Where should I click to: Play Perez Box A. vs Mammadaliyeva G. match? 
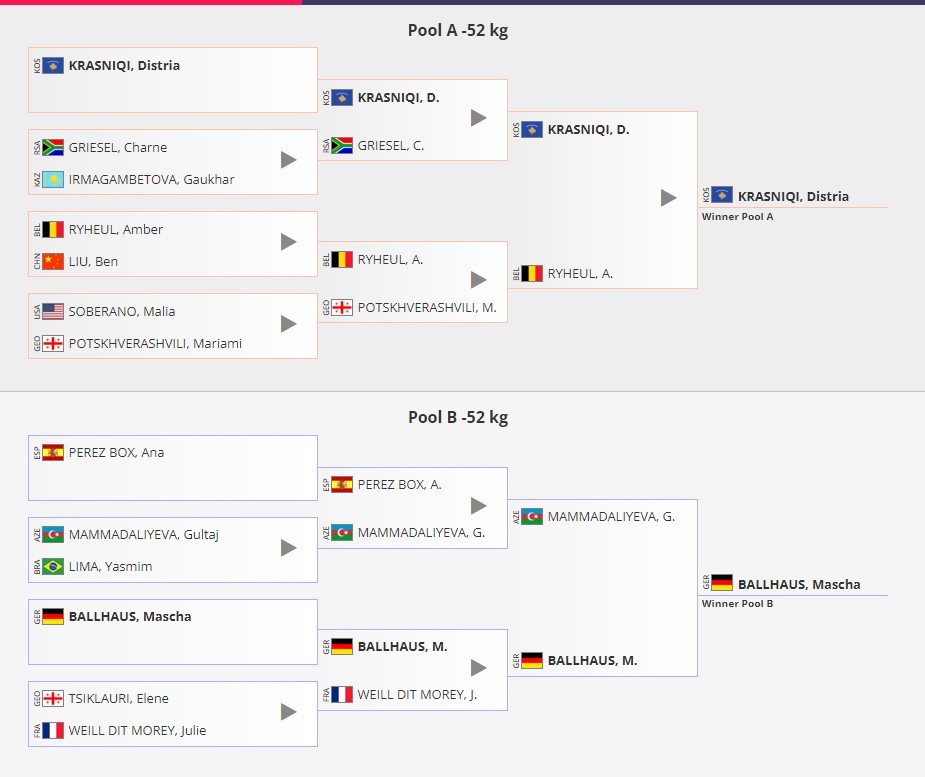click(478, 506)
